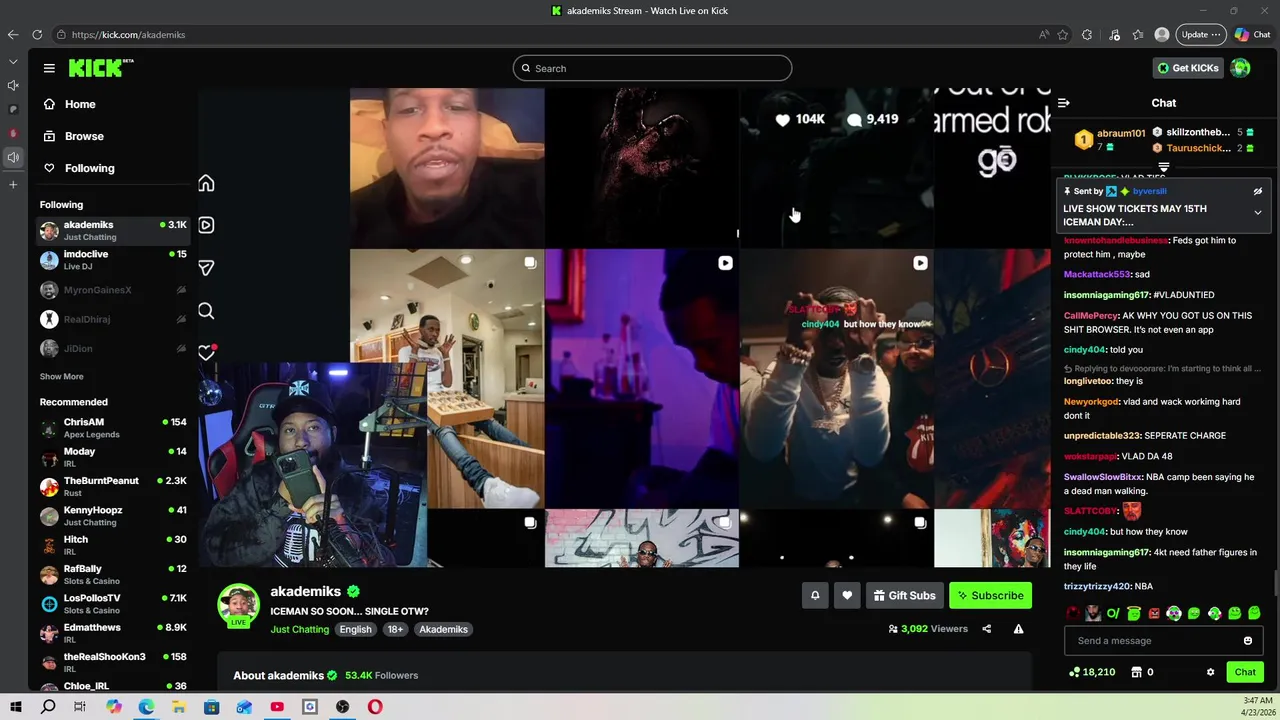Open recommended LosPollosTV channel
This screenshot has height=720, width=1280.
click(x=113, y=604)
